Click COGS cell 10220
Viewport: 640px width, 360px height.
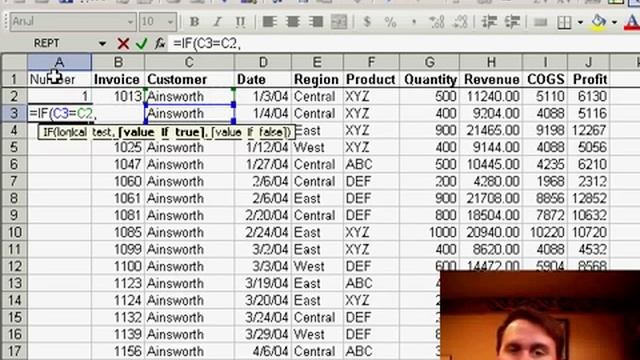[x=545, y=232]
